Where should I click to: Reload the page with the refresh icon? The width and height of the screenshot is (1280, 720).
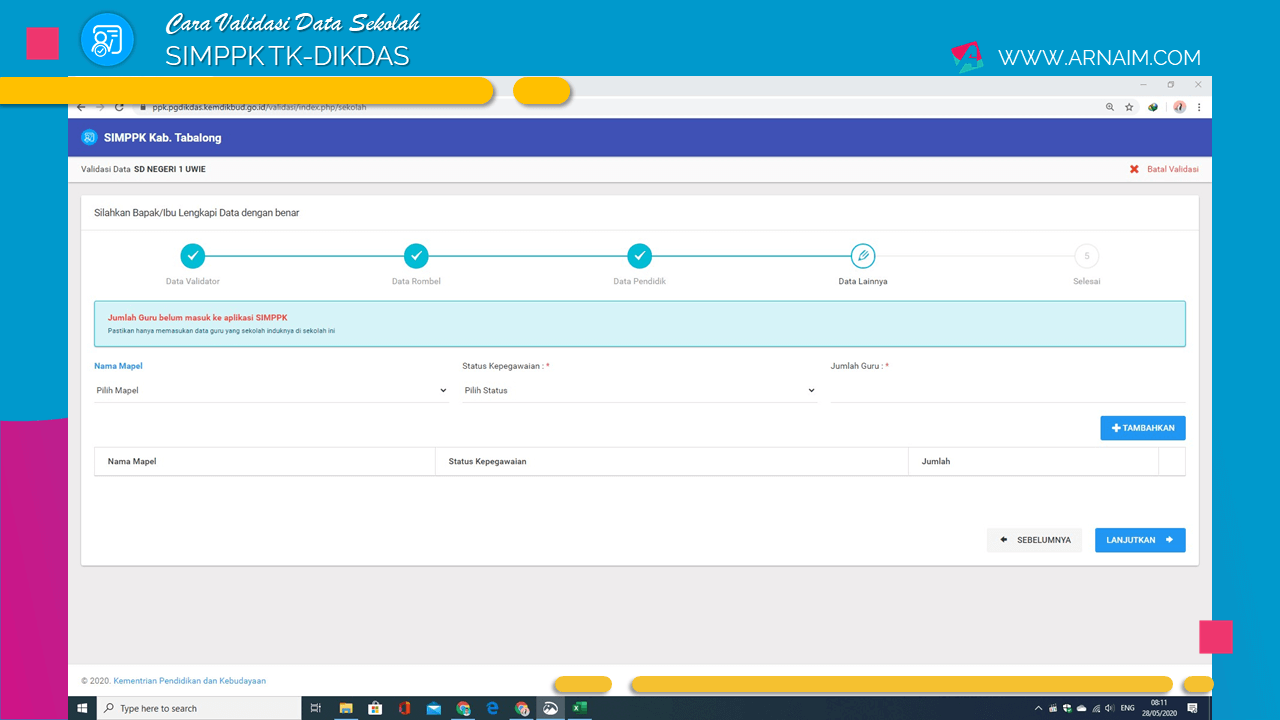click(x=119, y=107)
